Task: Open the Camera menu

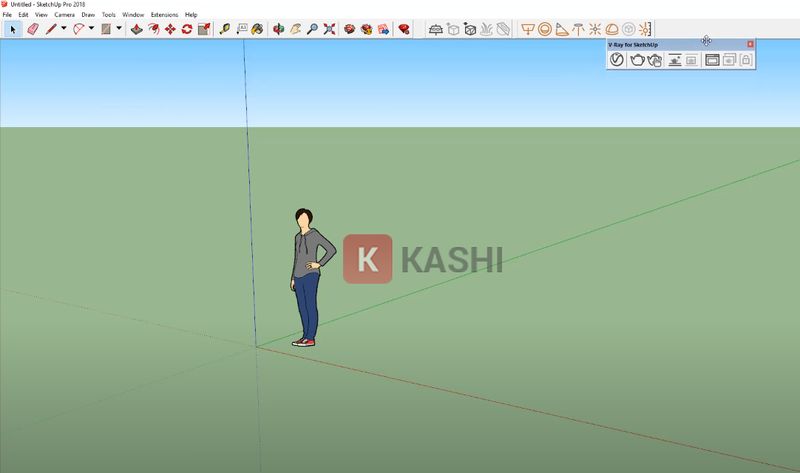Action: [64, 15]
